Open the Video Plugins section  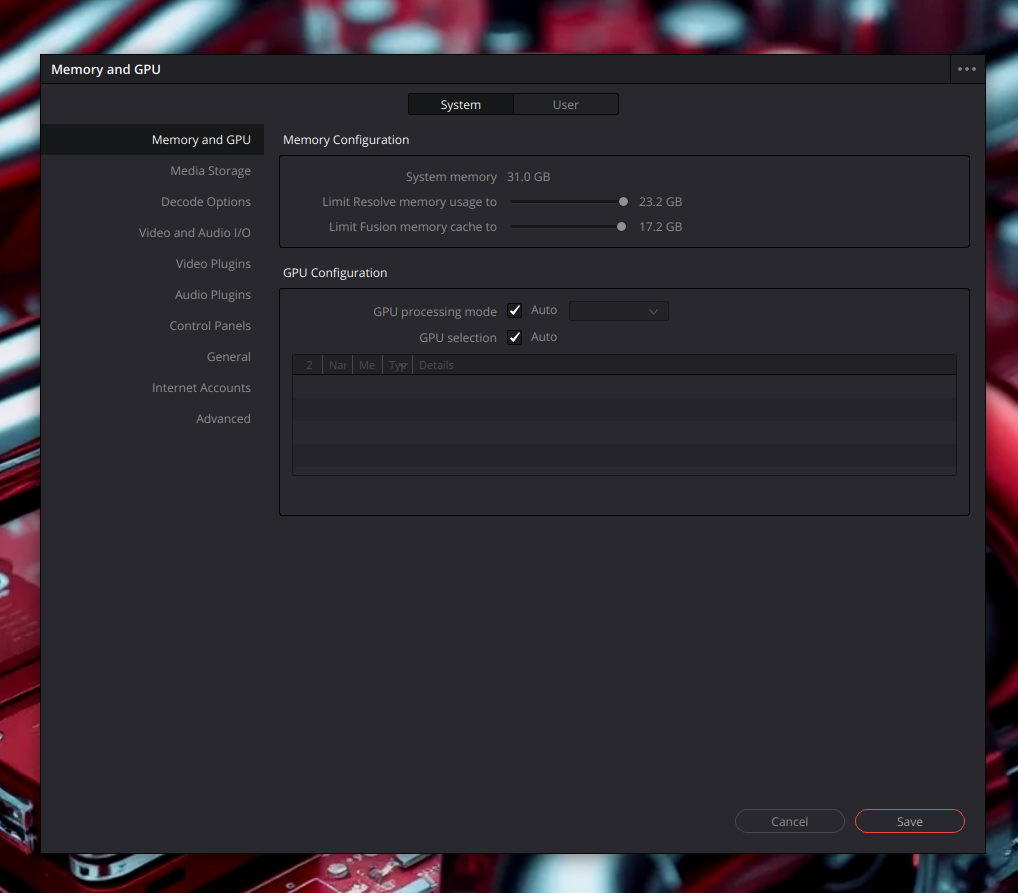coord(213,263)
